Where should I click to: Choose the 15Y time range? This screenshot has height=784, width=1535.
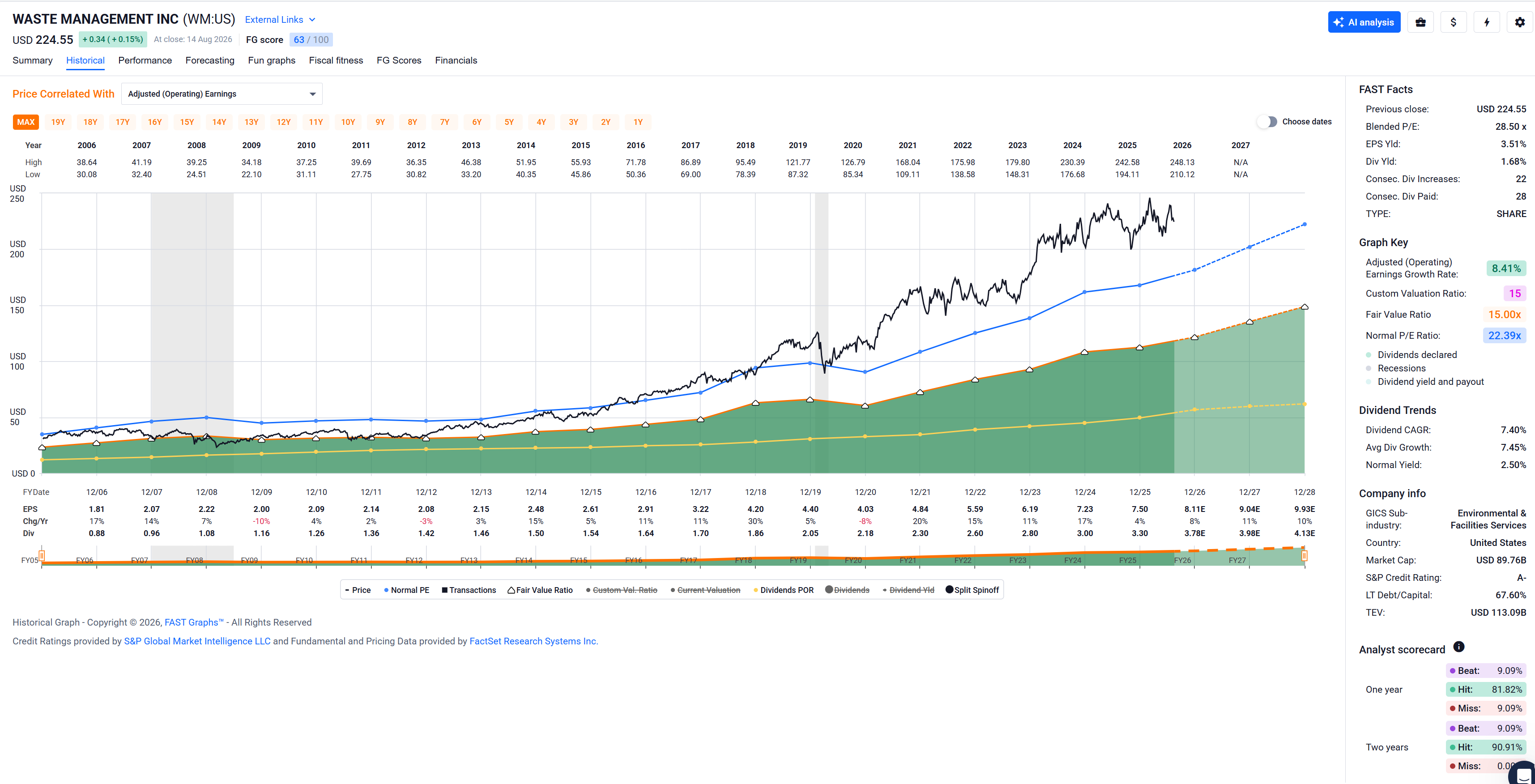point(187,122)
